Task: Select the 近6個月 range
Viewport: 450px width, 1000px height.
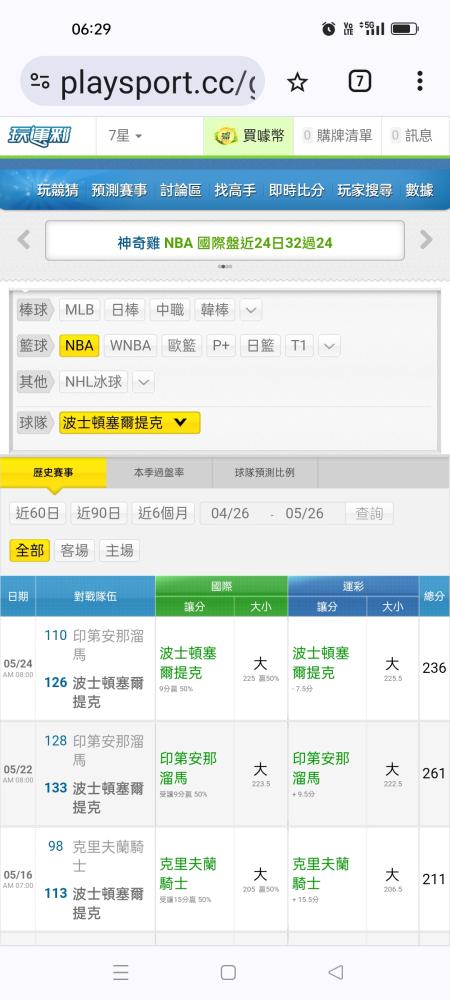Action: point(163,513)
